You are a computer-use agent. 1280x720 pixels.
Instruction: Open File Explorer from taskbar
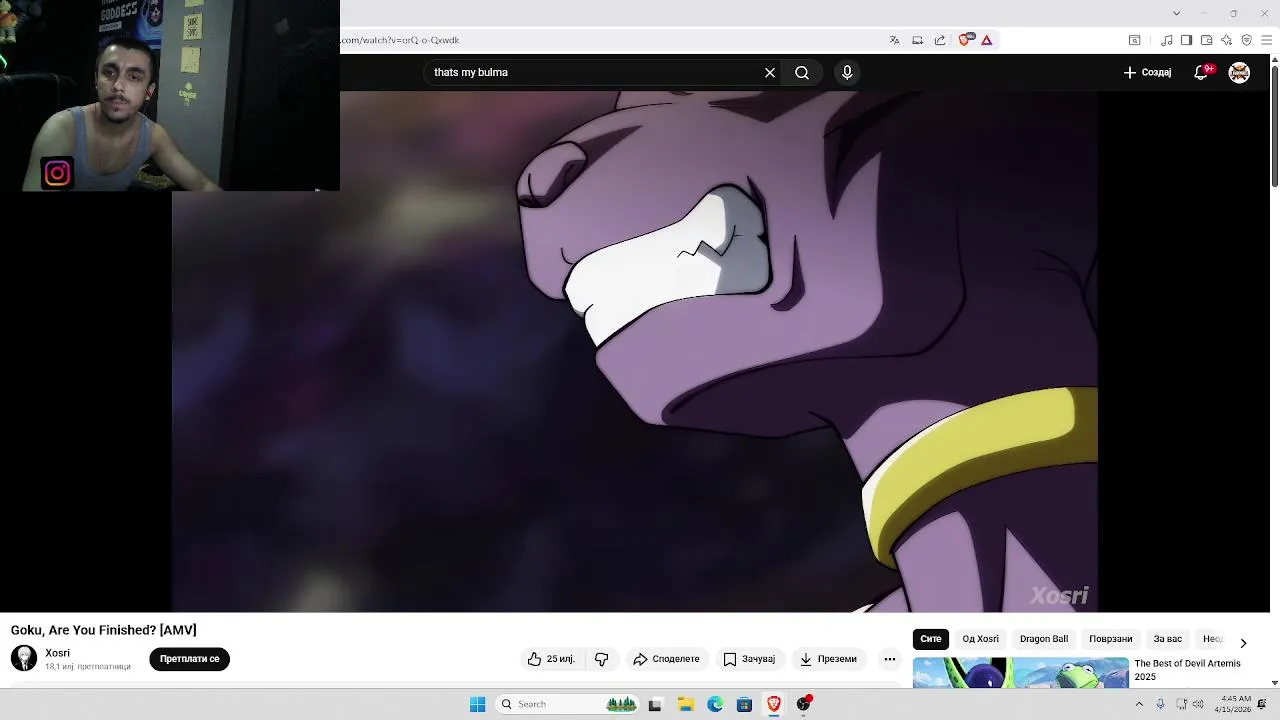[685, 704]
